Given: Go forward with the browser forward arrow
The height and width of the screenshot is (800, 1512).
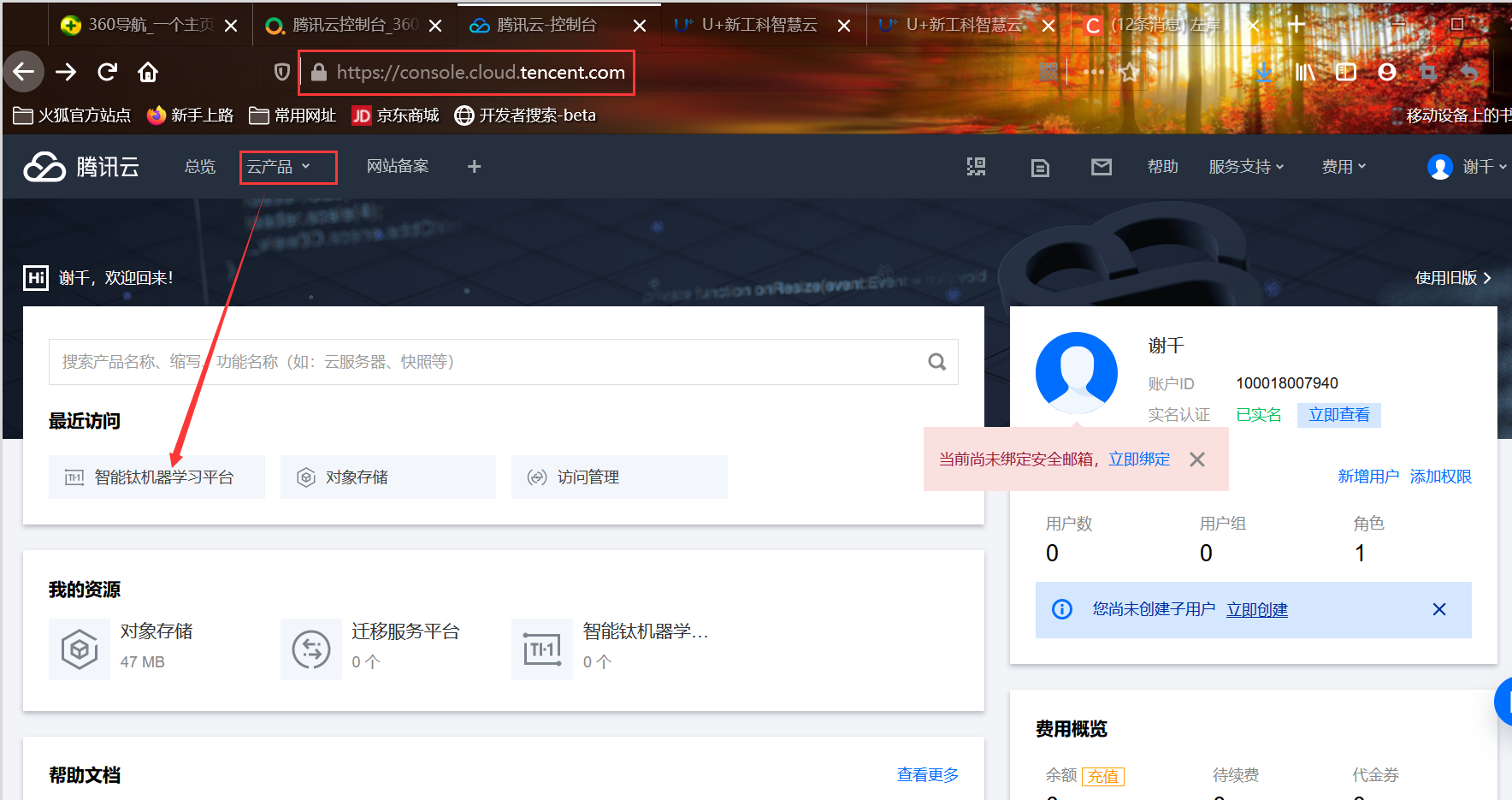Looking at the screenshot, I should [66, 72].
